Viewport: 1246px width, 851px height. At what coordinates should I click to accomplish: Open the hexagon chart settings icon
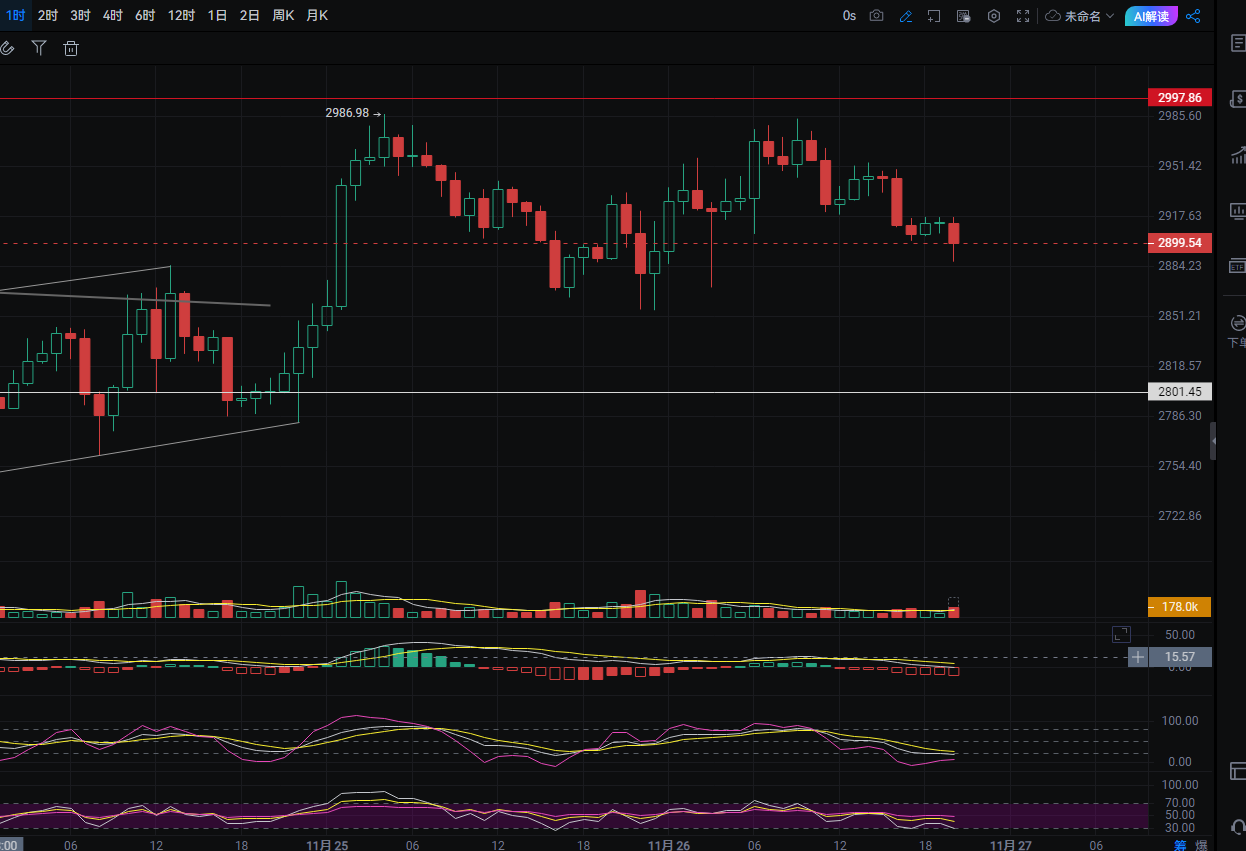[993, 16]
